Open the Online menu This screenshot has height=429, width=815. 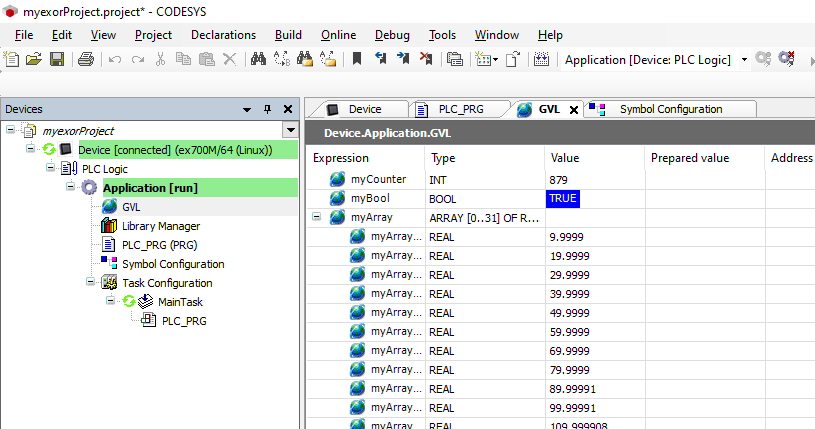(x=338, y=35)
